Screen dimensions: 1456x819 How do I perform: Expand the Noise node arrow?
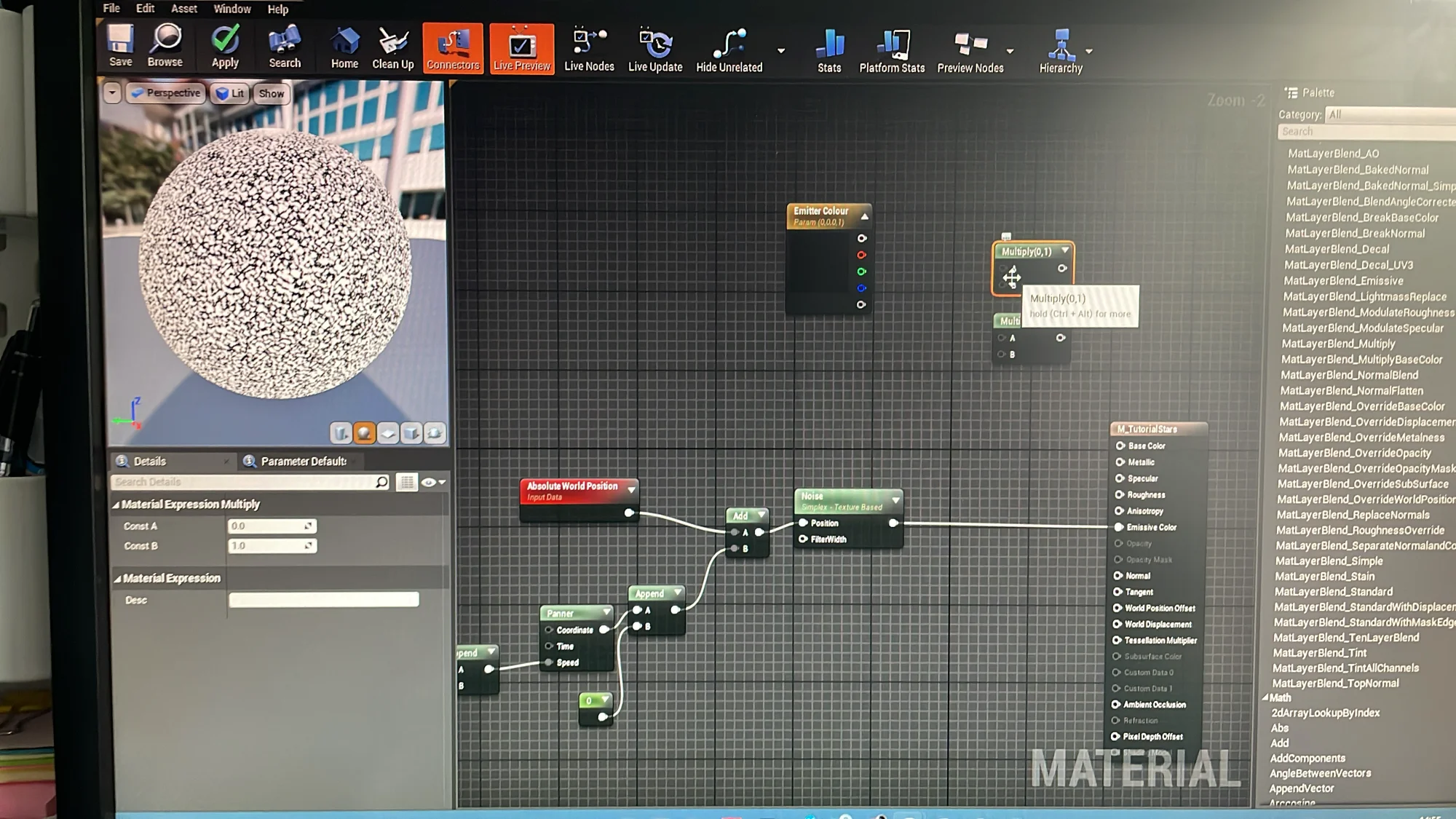tap(895, 501)
